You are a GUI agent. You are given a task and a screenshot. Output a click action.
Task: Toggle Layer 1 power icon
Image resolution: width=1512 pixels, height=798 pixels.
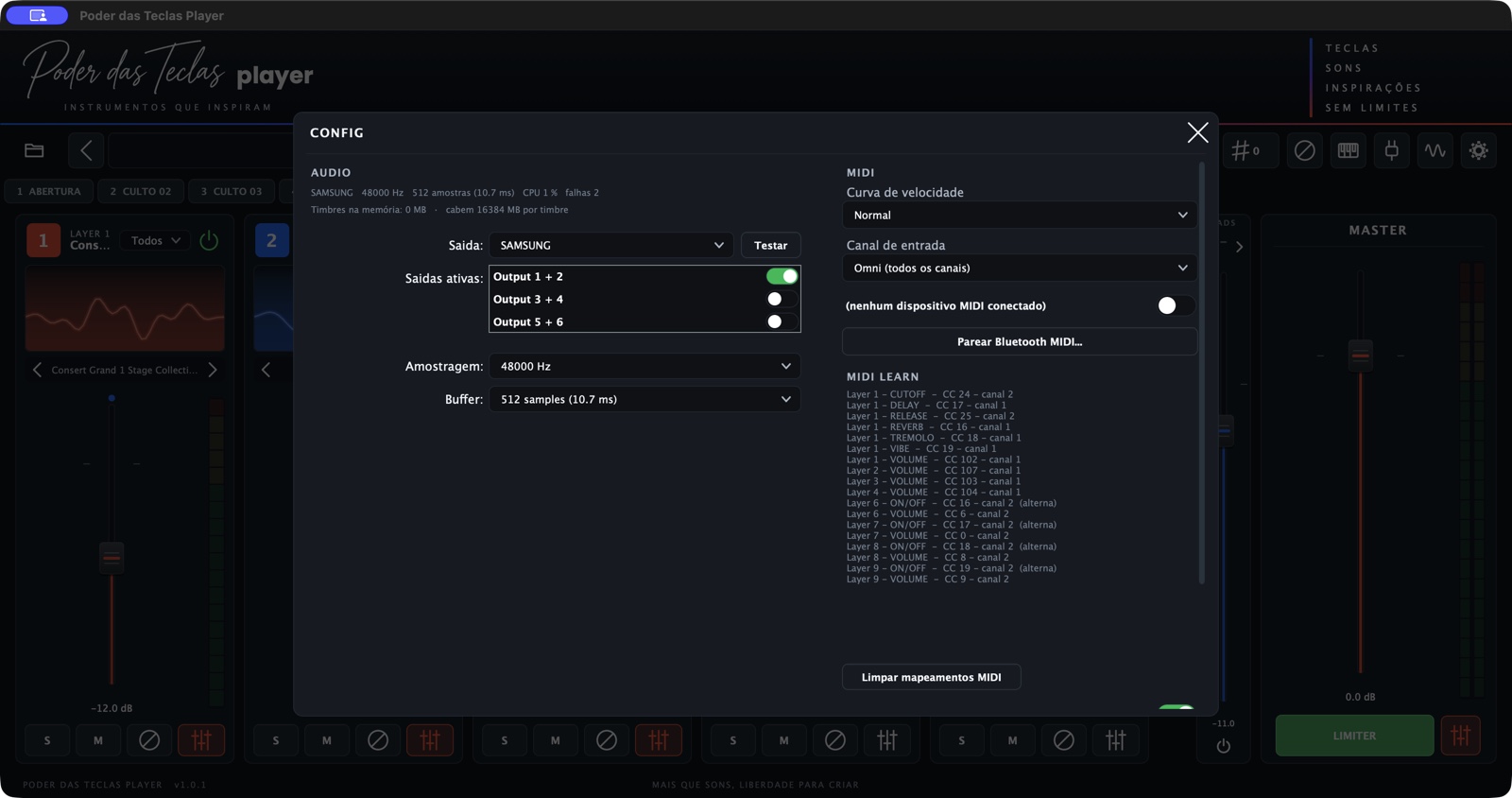pyautogui.click(x=209, y=241)
